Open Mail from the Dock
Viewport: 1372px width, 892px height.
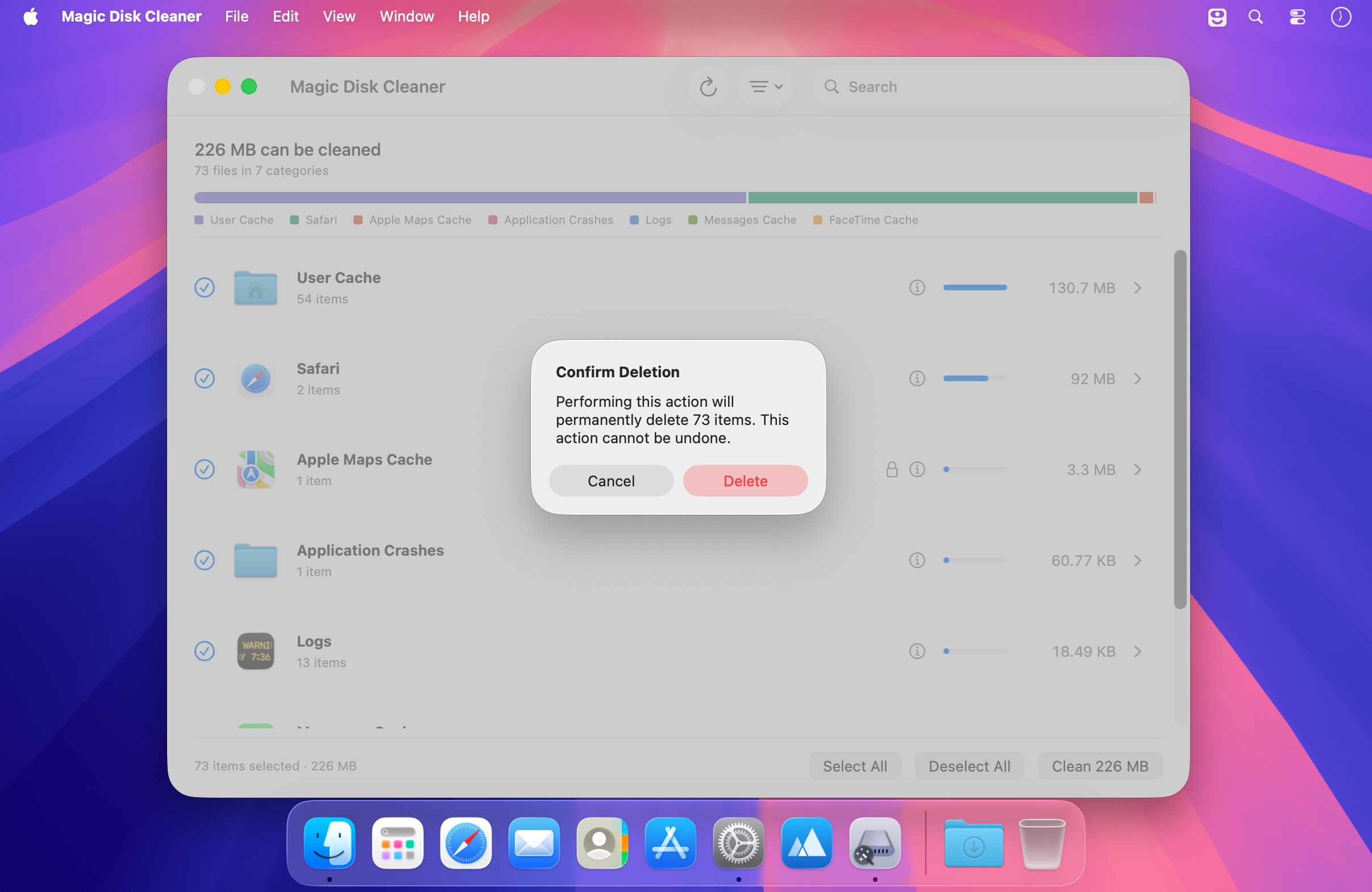click(534, 843)
